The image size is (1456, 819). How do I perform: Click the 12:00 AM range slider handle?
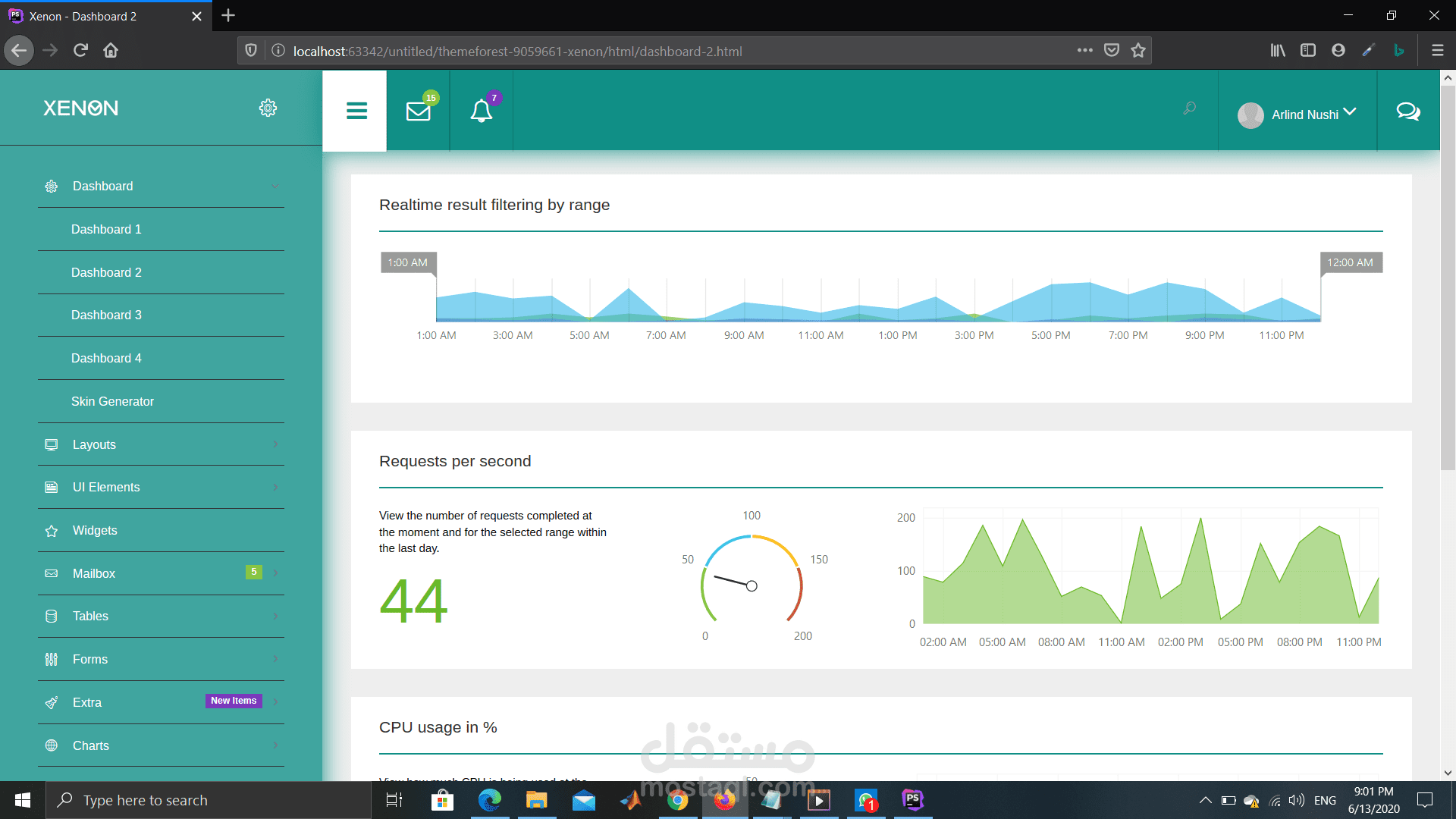[x=1350, y=262]
